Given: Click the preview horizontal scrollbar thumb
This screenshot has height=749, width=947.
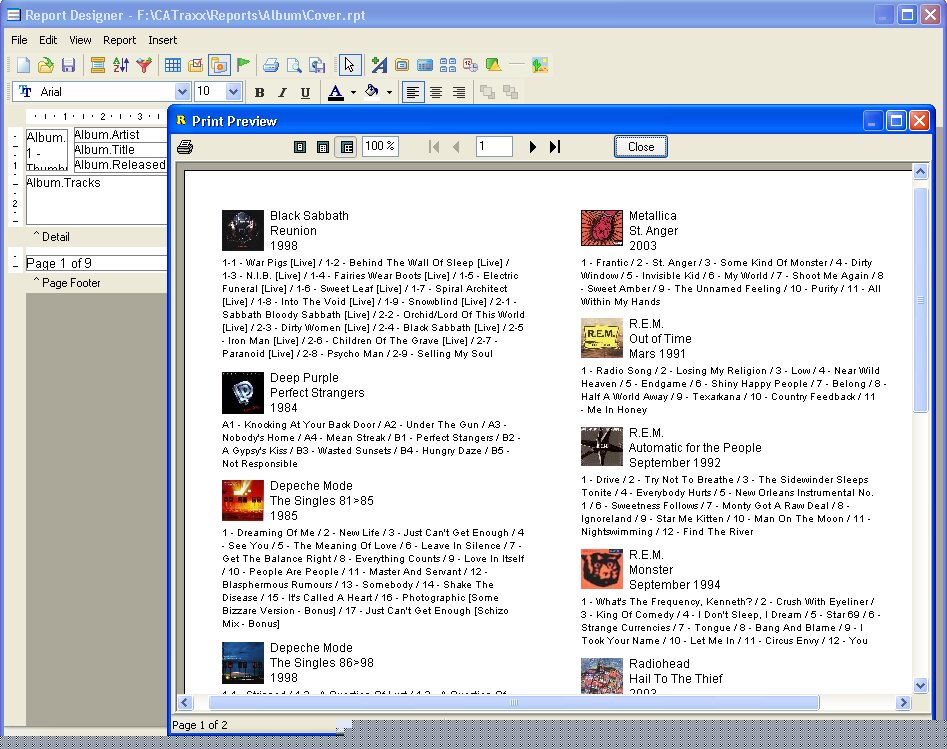Looking at the screenshot, I should coord(514,702).
